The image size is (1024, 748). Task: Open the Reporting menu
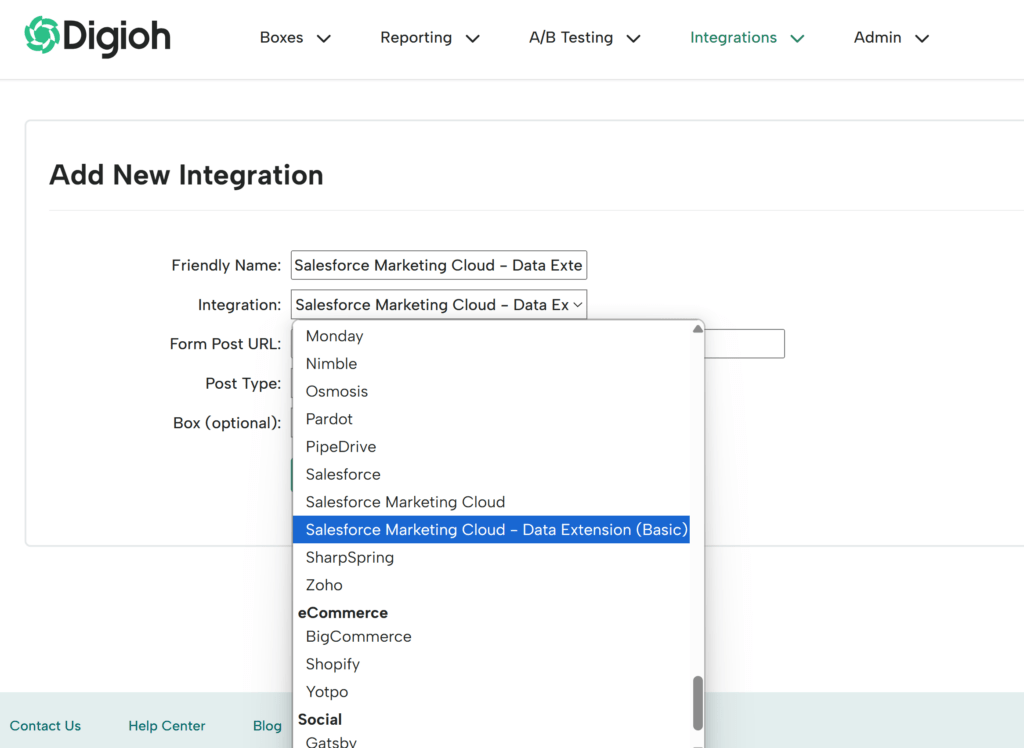pyautogui.click(x=430, y=38)
